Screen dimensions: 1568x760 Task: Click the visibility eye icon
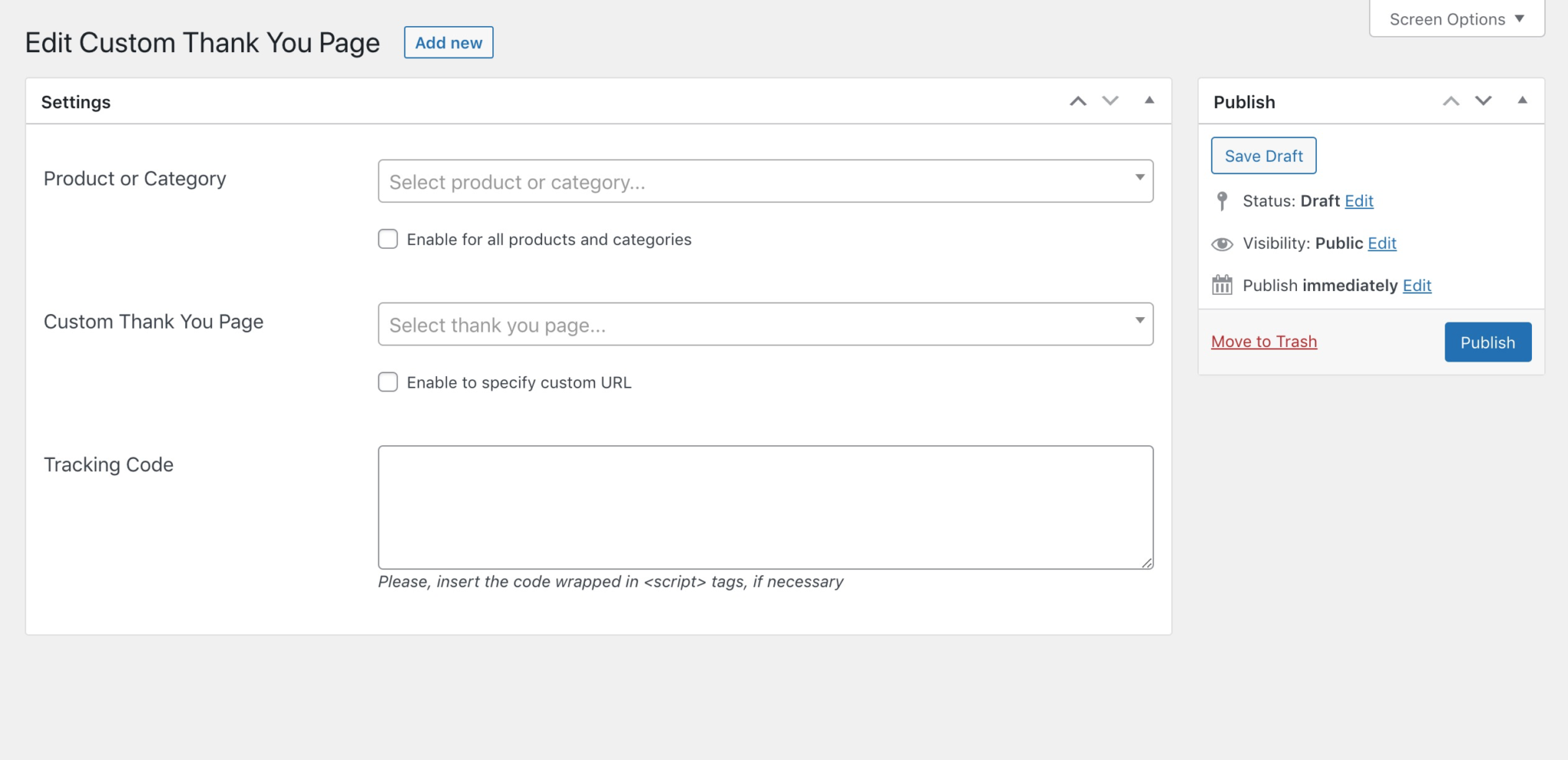coord(1222,244)
